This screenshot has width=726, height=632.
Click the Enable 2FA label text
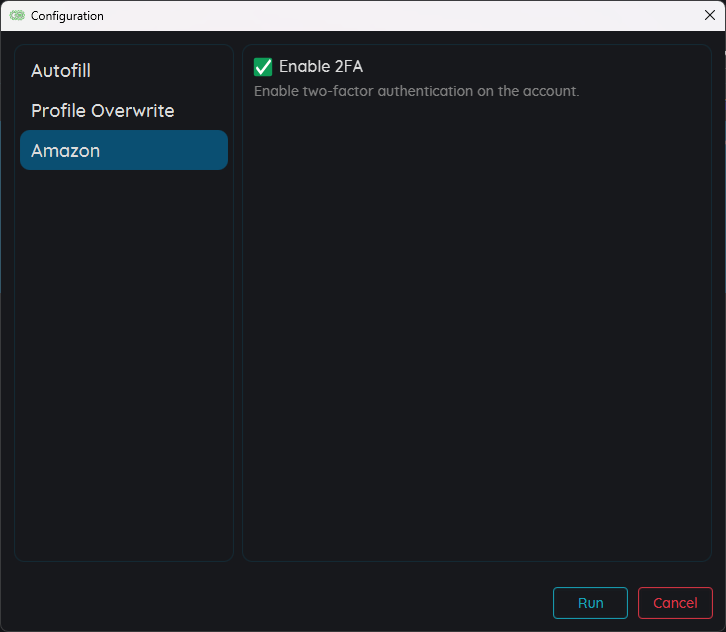pos(320,67)
